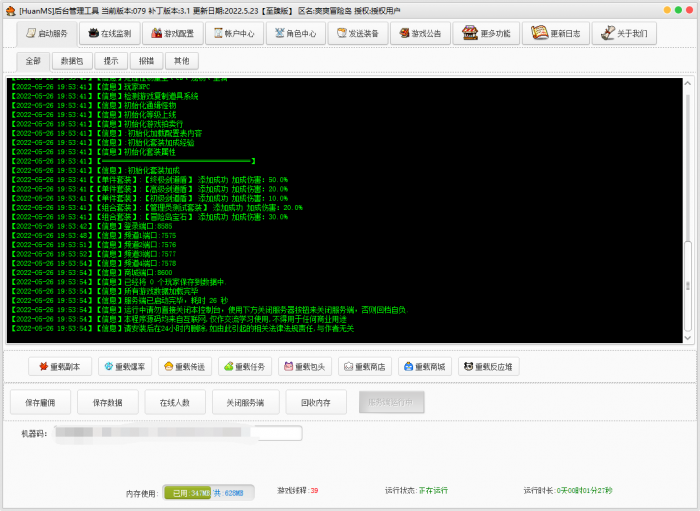This screenshot has height=511, width=700.
Task: Open the 更新日志 tab
Action: click(556, 33)
